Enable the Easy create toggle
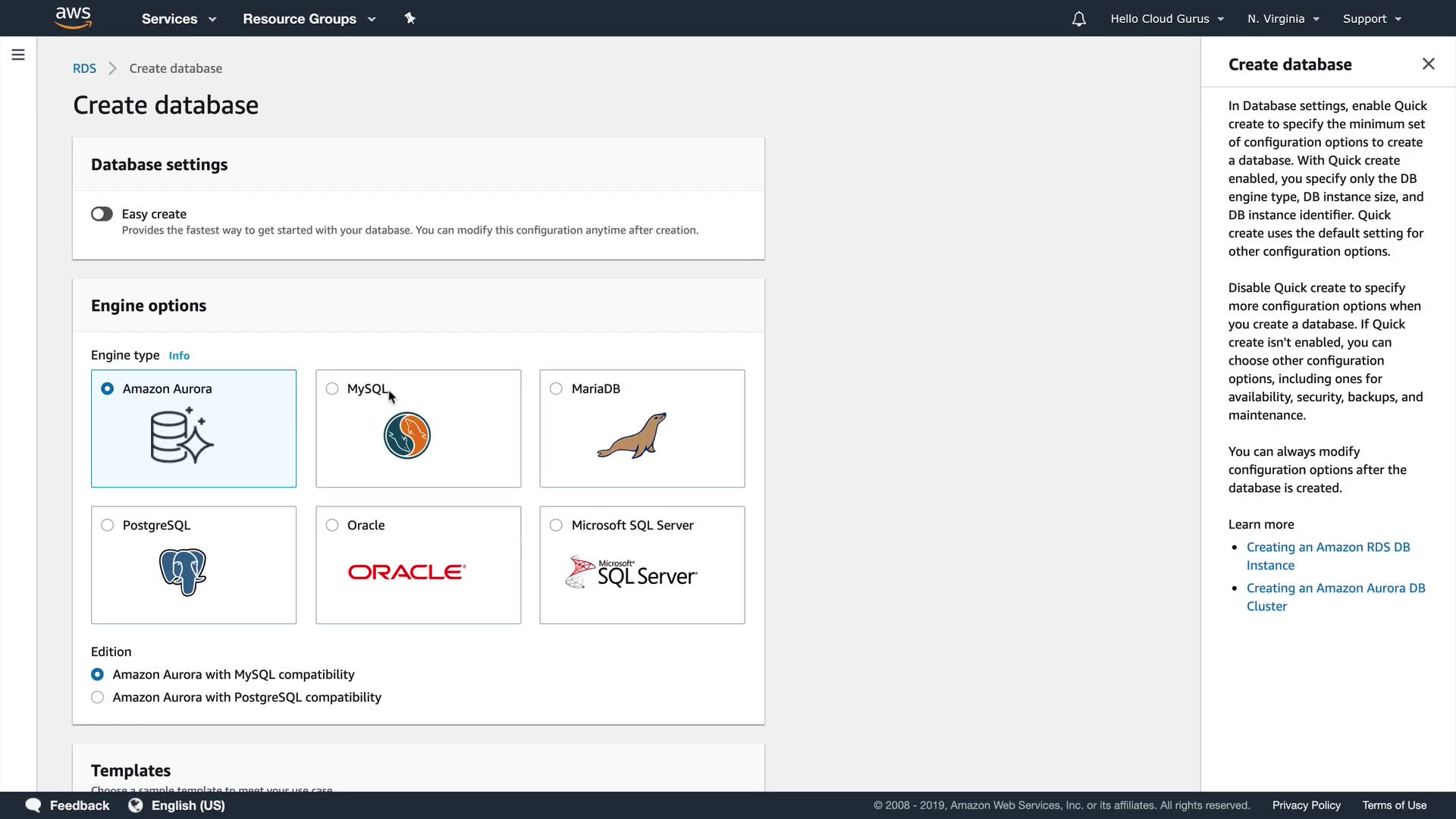Viewport: 1456px width, 819px height. (x=102, y=214)
